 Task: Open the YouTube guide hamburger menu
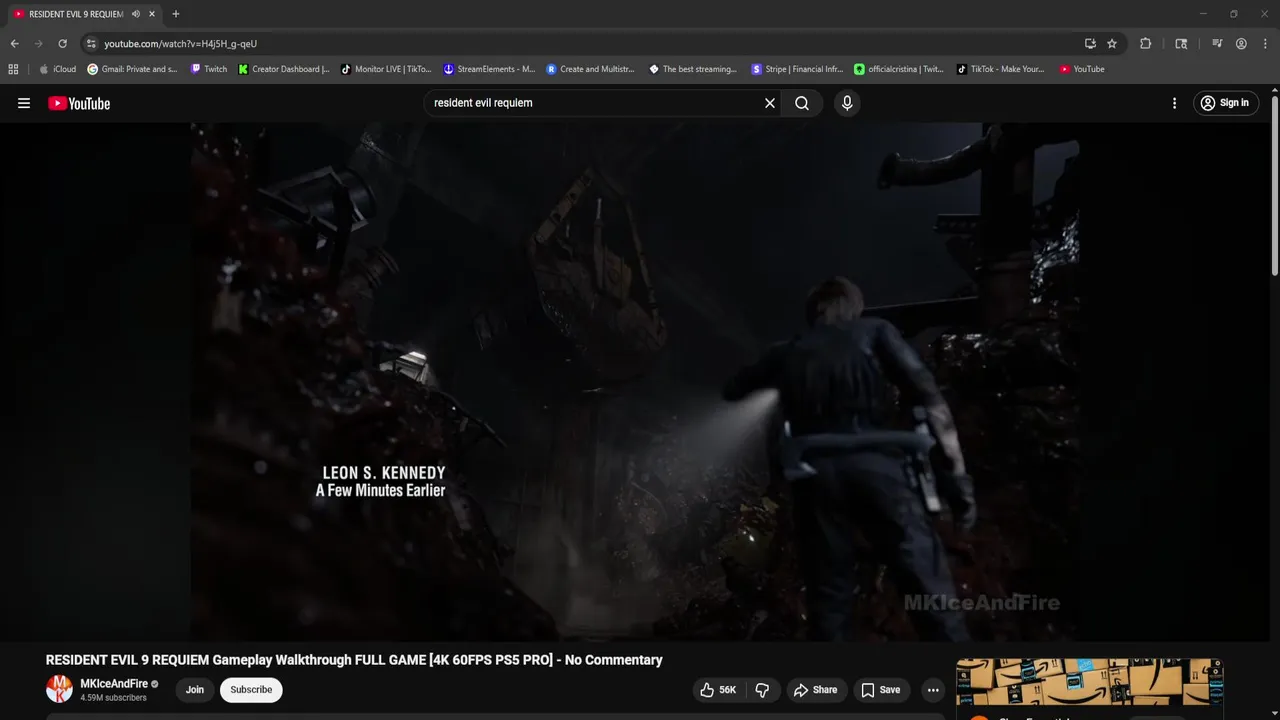click(24, 103)
